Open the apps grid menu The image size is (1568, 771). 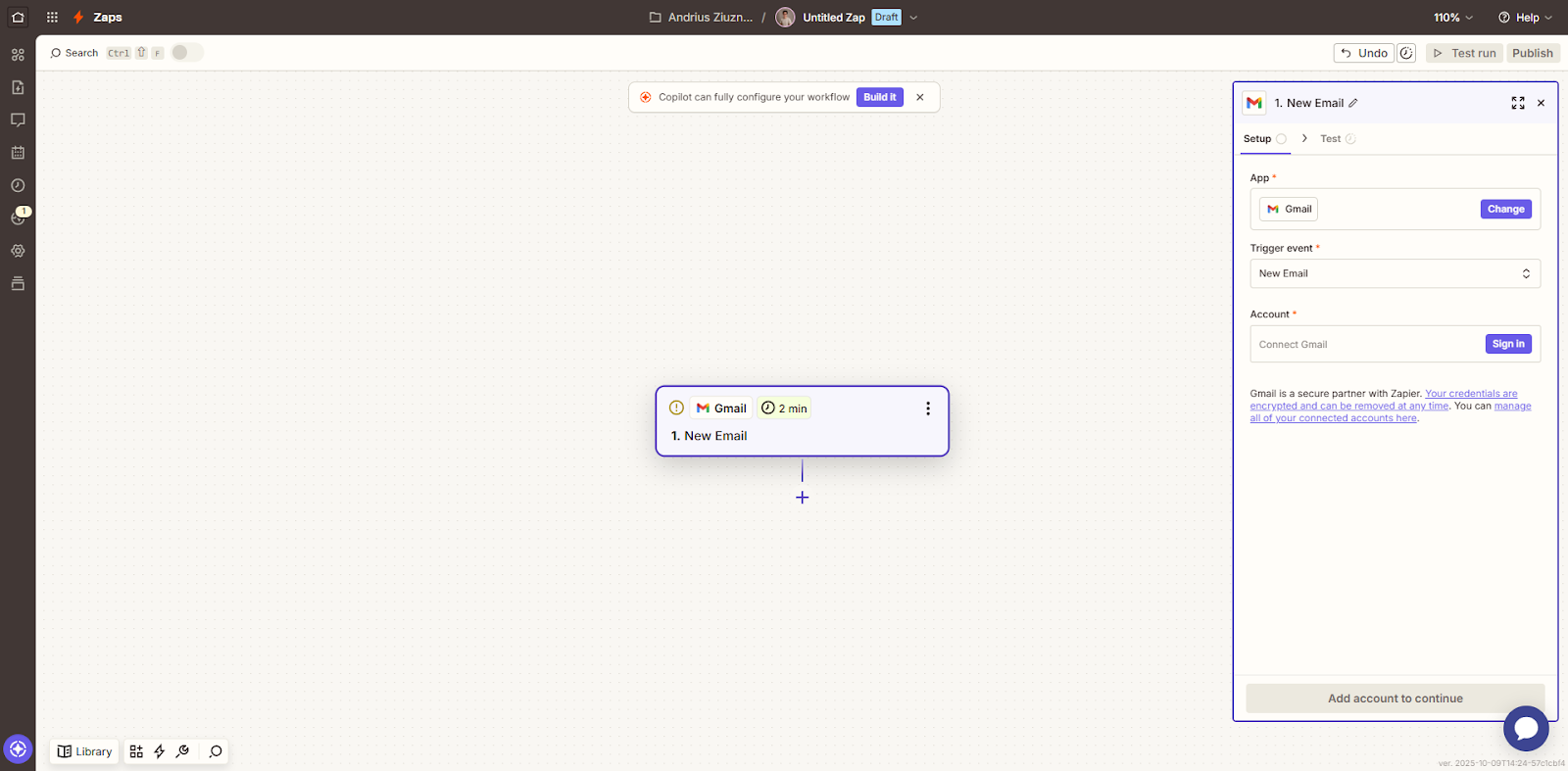[x=52, y=17]
